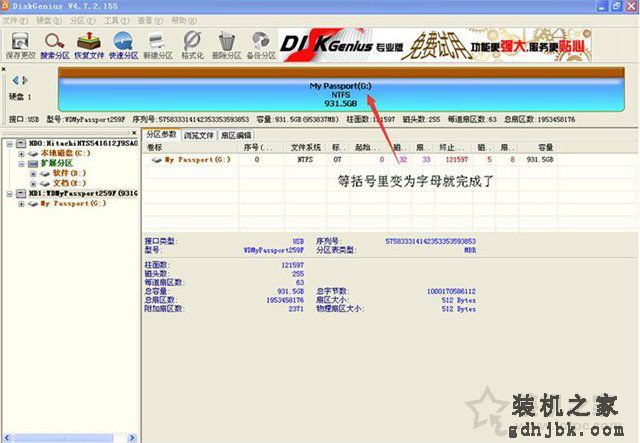Launch the 恢复文件 file recovery tool
The image size is (640, 443).
[89, 45]
